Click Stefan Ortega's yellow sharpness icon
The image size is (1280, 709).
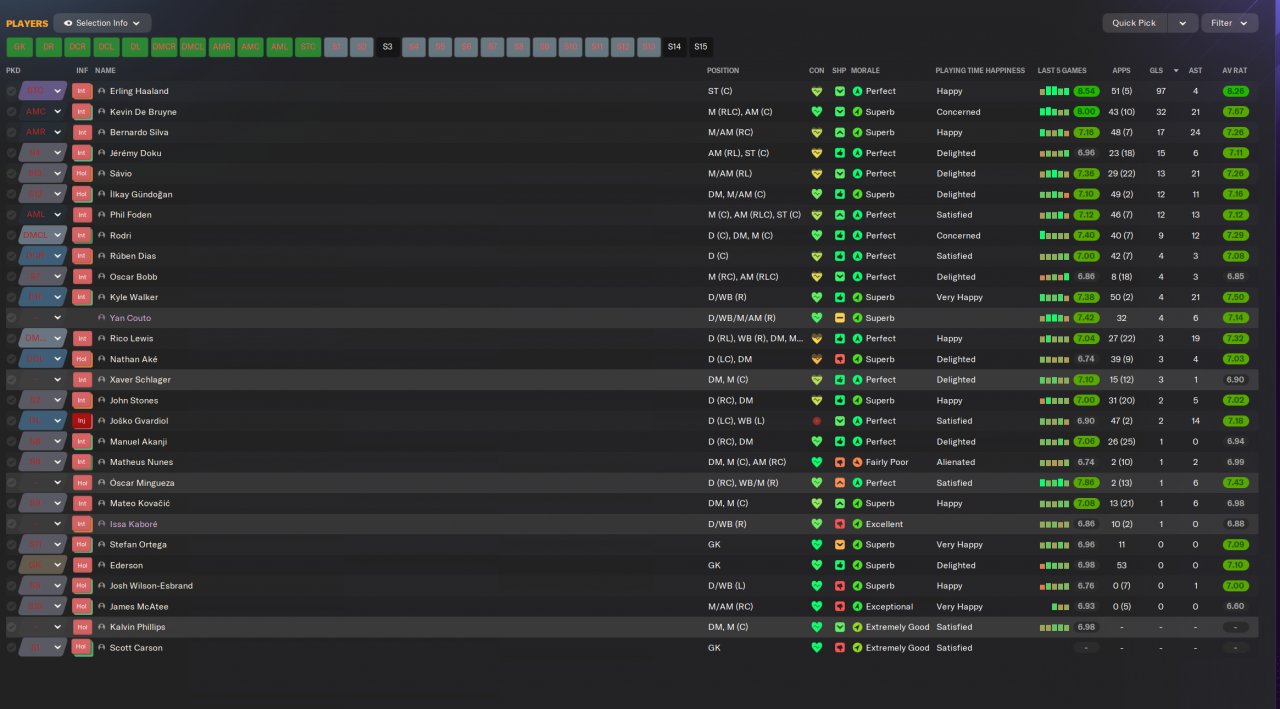(x=840, y=545)
